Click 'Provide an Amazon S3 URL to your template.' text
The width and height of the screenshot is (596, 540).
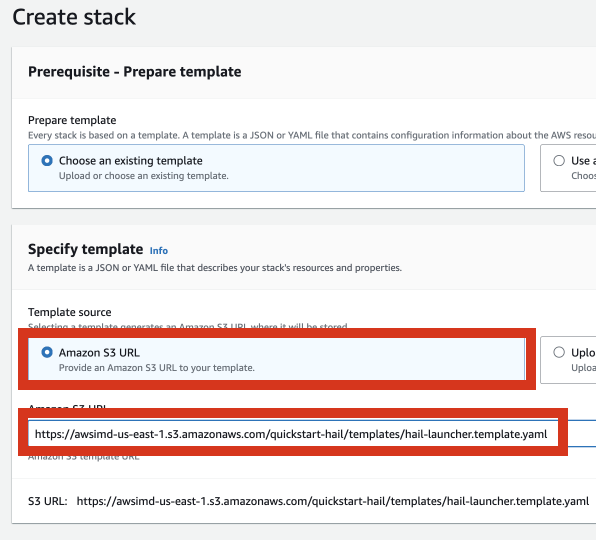(157, 368)
